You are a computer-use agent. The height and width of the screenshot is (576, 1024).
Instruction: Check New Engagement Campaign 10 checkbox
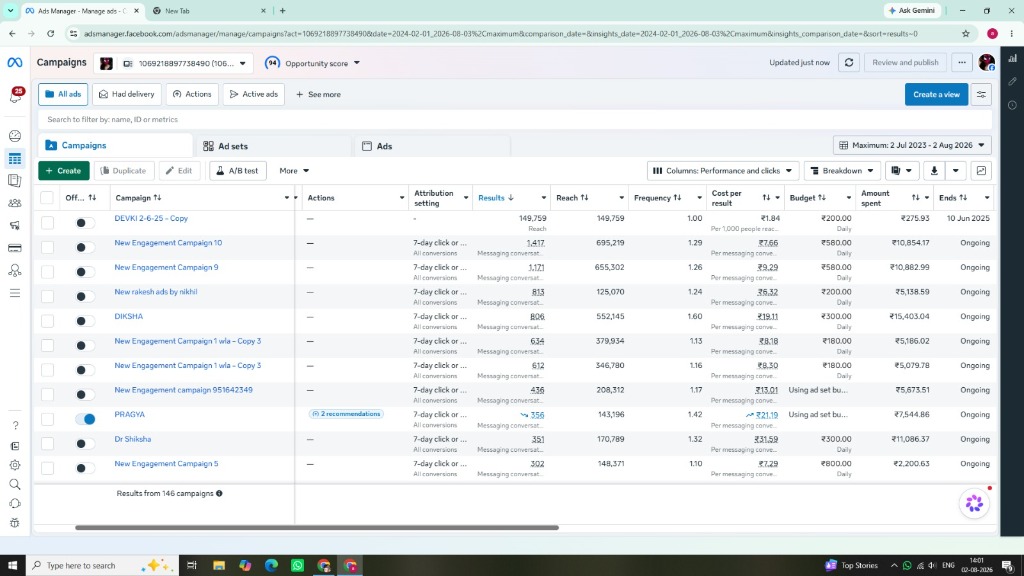48,248
